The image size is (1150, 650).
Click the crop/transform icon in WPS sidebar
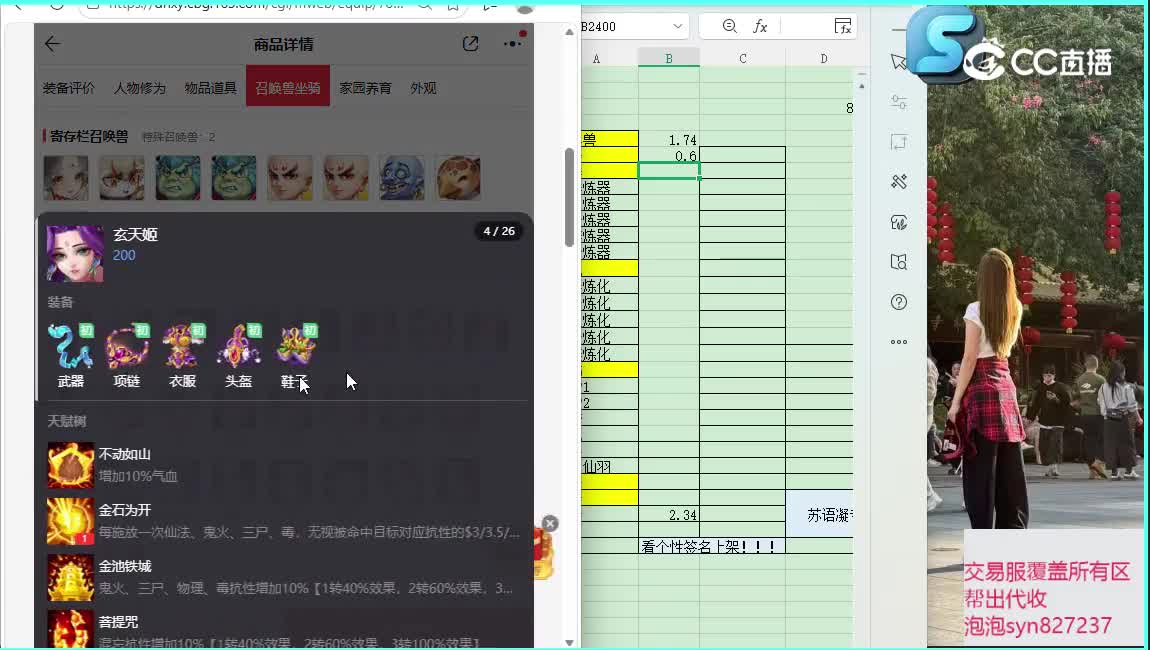pyautogui.click(x=898, y=142)
